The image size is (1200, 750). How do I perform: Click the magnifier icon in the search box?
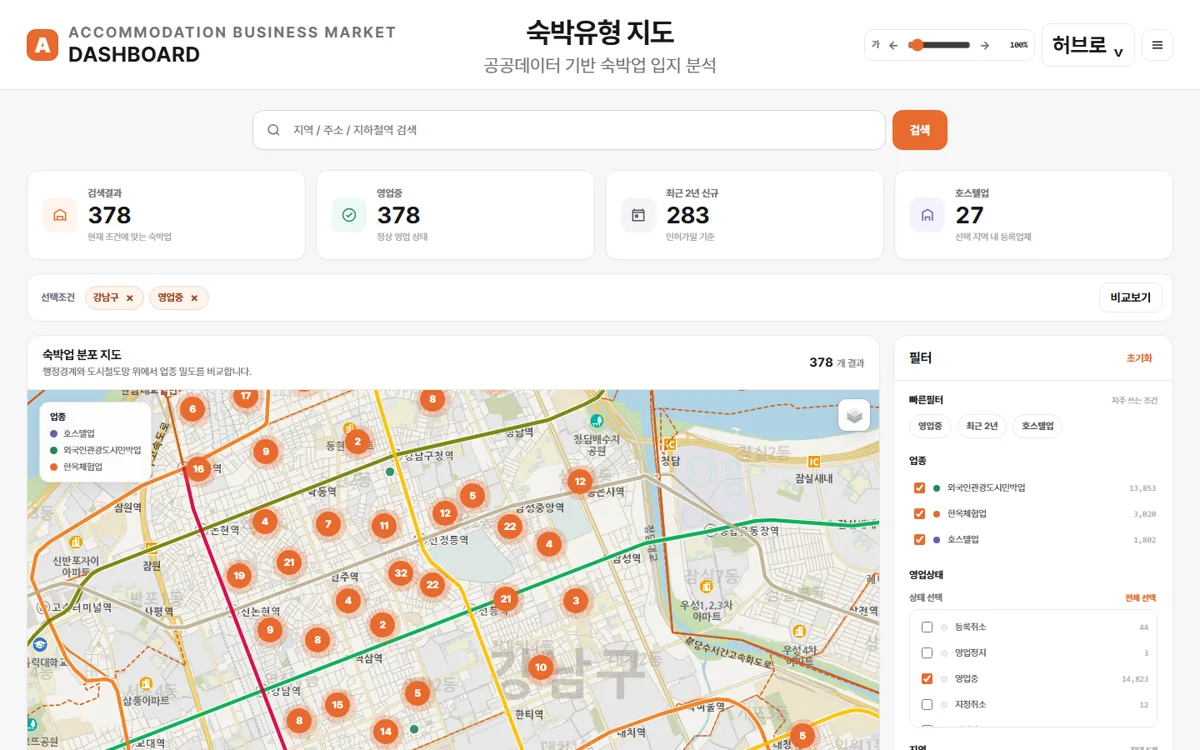273,130
